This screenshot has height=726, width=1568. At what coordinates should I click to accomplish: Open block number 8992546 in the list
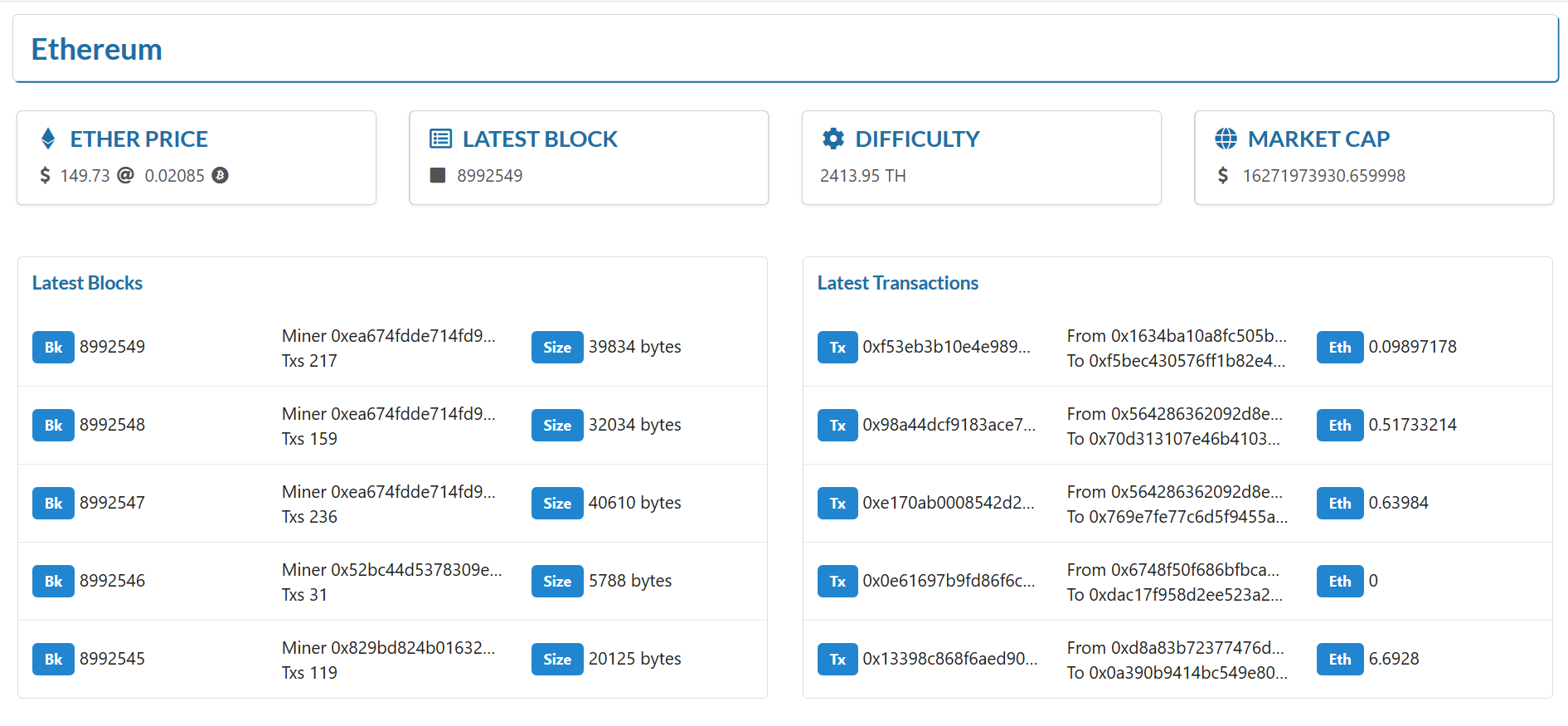tap(112, 581)
